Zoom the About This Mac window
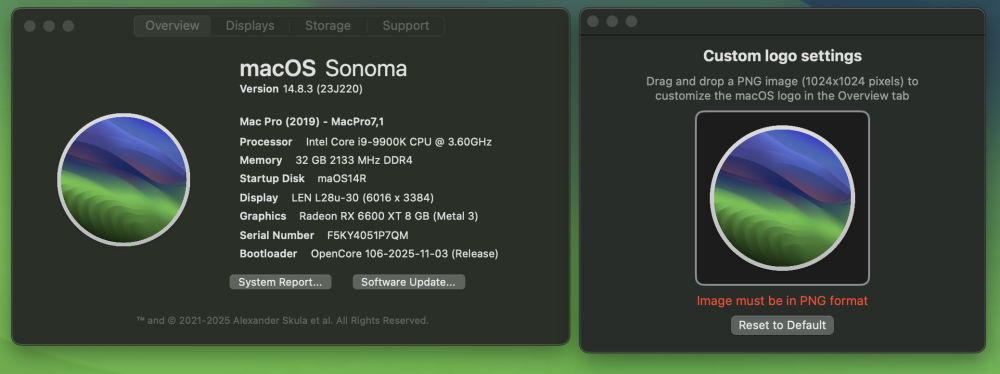Screen dimensions: 1000x374 [68, 26]
